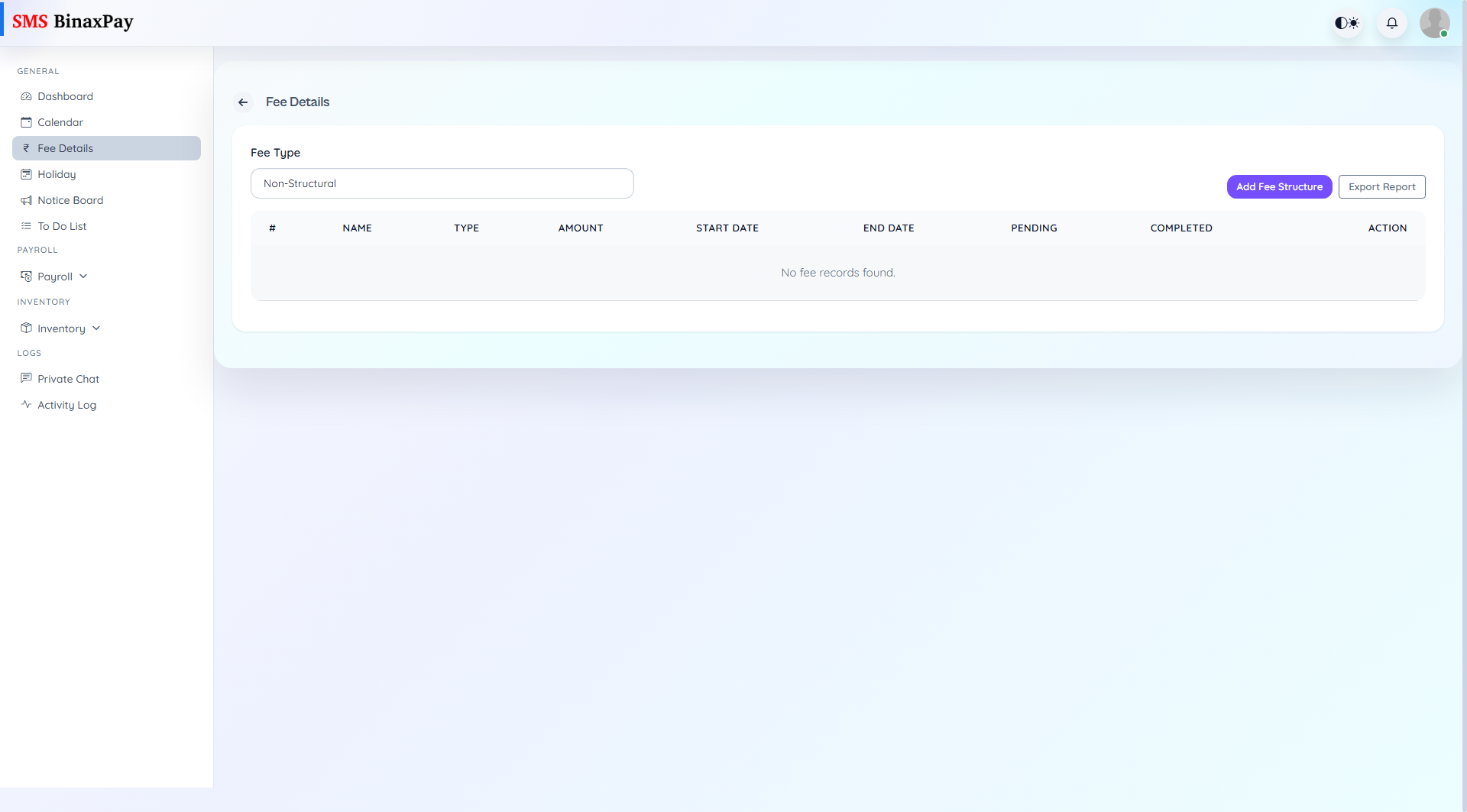
Task: Select Fee Details in the navigation menu
Action: tap(66, 148)
